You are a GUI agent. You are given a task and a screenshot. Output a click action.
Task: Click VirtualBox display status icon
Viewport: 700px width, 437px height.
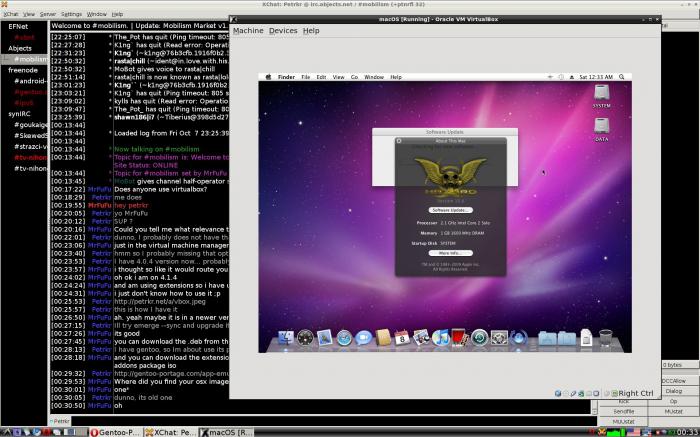point(596,393)
